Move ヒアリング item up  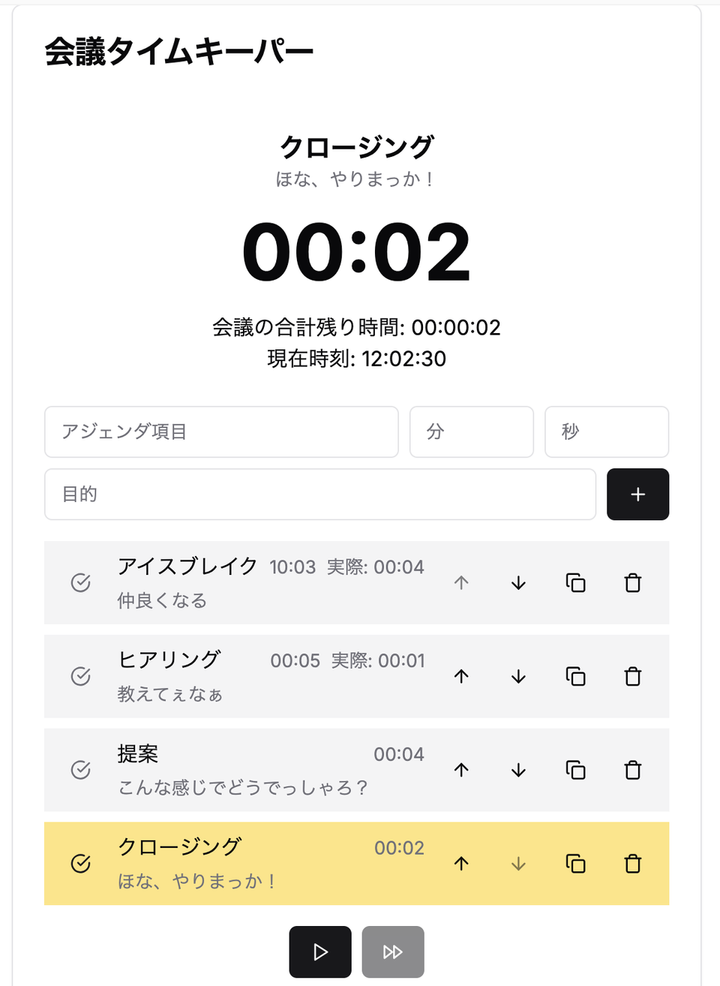(x=461, y=677)
